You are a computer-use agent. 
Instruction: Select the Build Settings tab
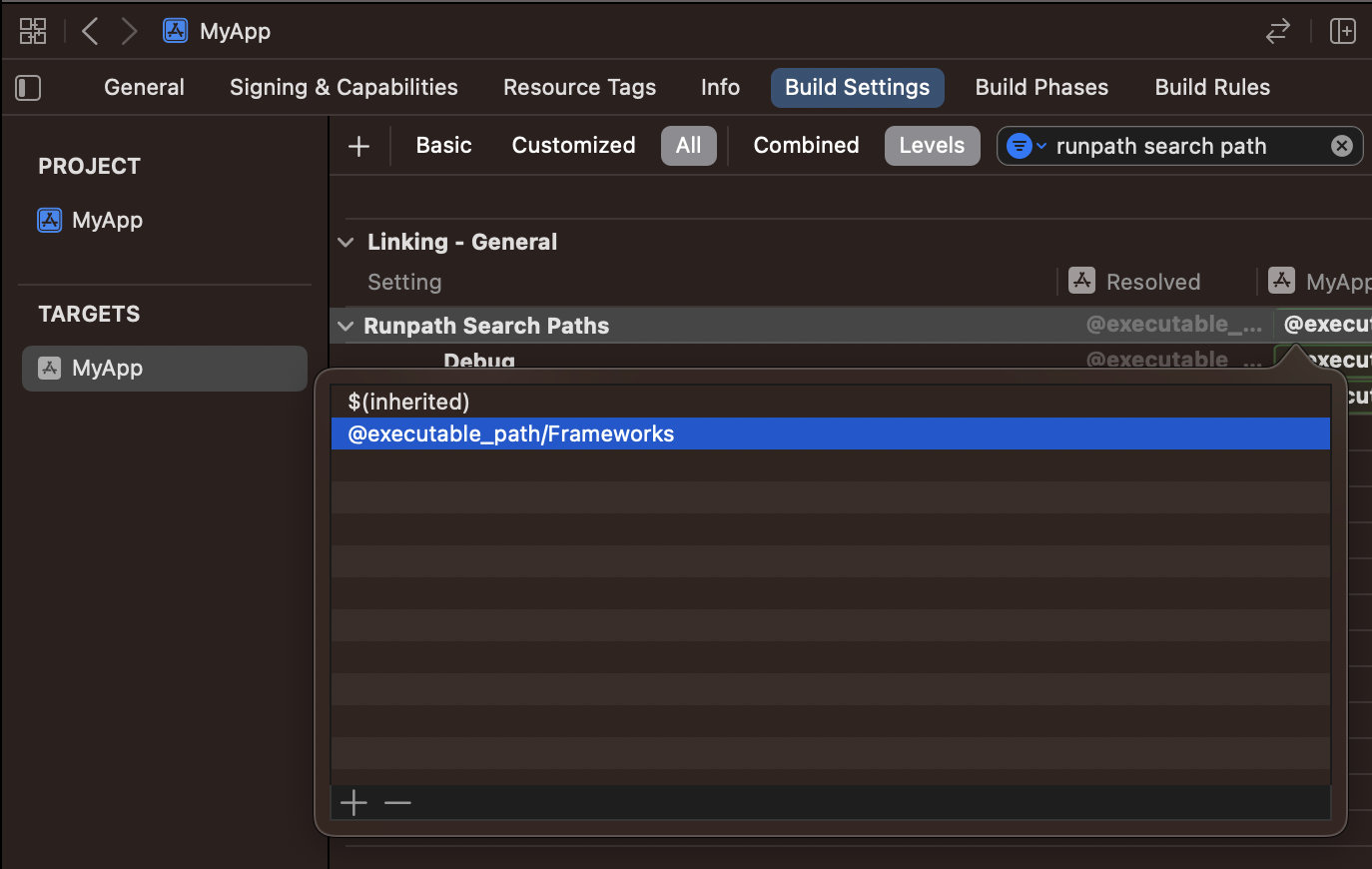coord(858,88)
